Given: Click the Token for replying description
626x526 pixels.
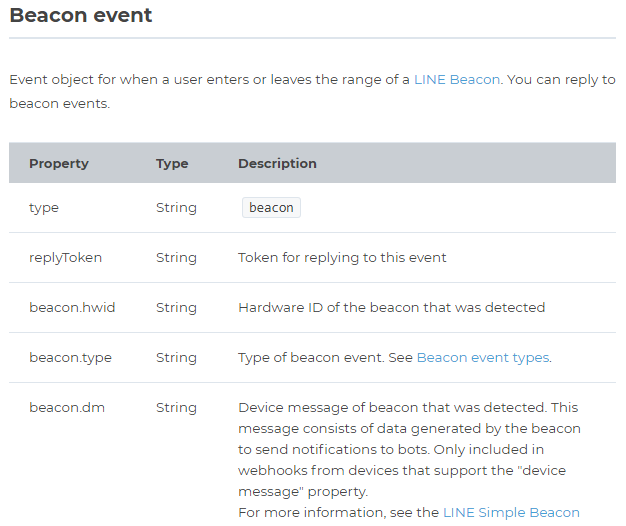Looking at the screenshot, I should [342, 257].
